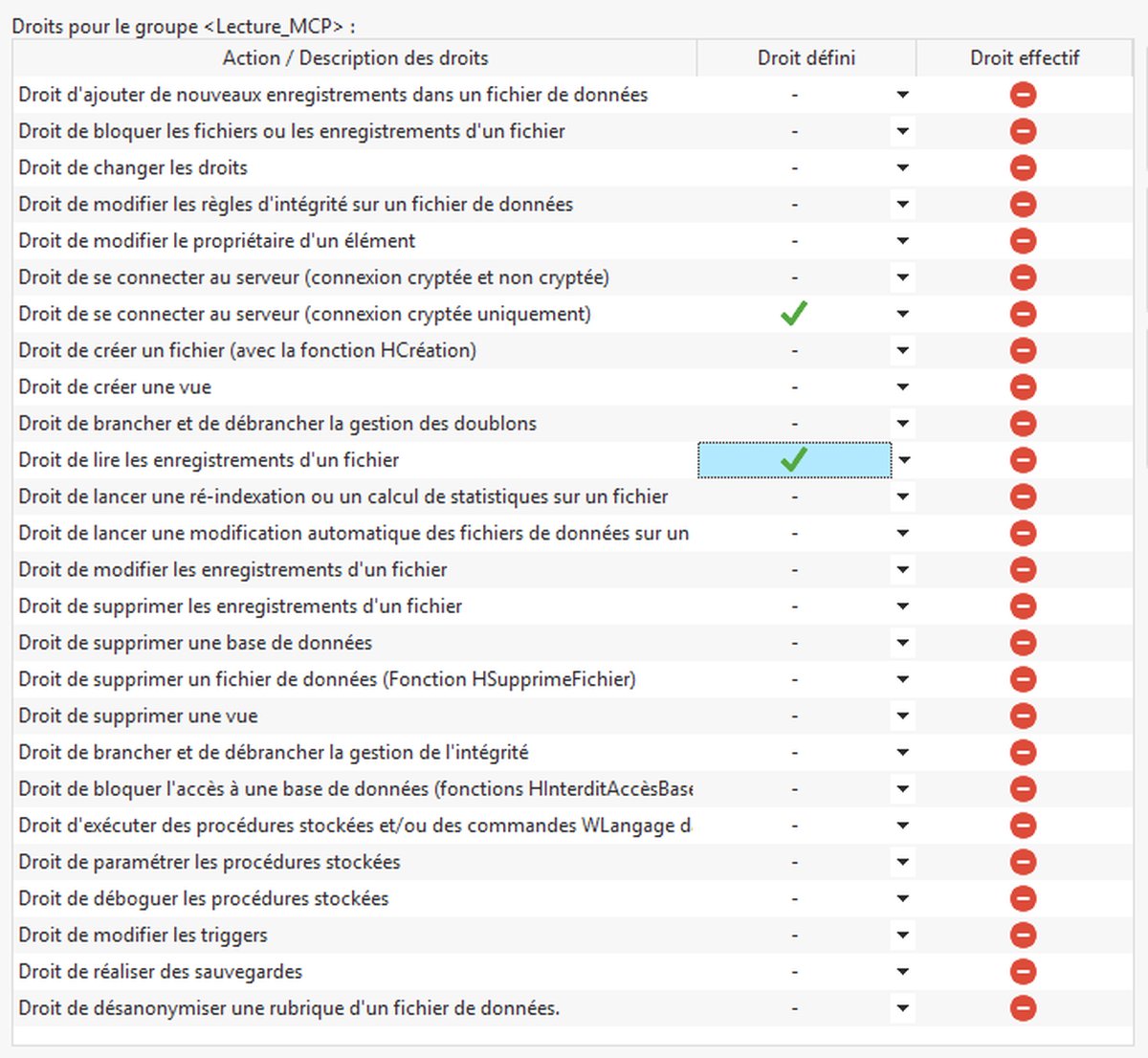Viewport: 1148px width, 1058px height.
Task: Click the denied icon for 'Droit de lire les enregistrements'
Action: [1023, 460]
